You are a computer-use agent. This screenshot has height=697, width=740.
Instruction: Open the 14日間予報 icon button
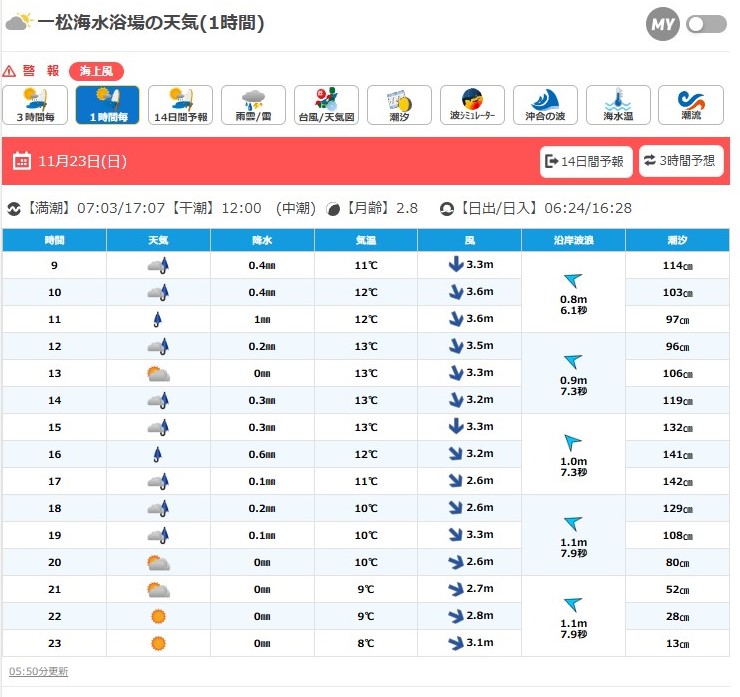coord(181,105)
